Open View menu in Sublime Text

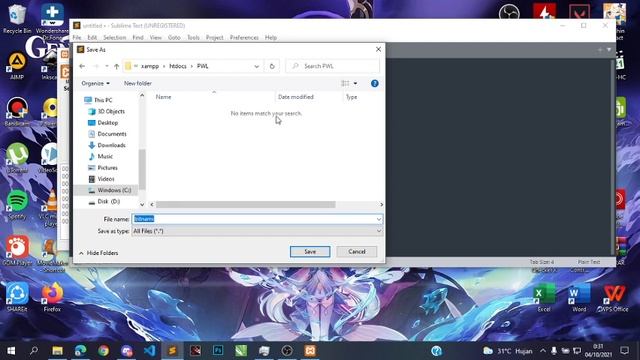(x=156, y=38)
